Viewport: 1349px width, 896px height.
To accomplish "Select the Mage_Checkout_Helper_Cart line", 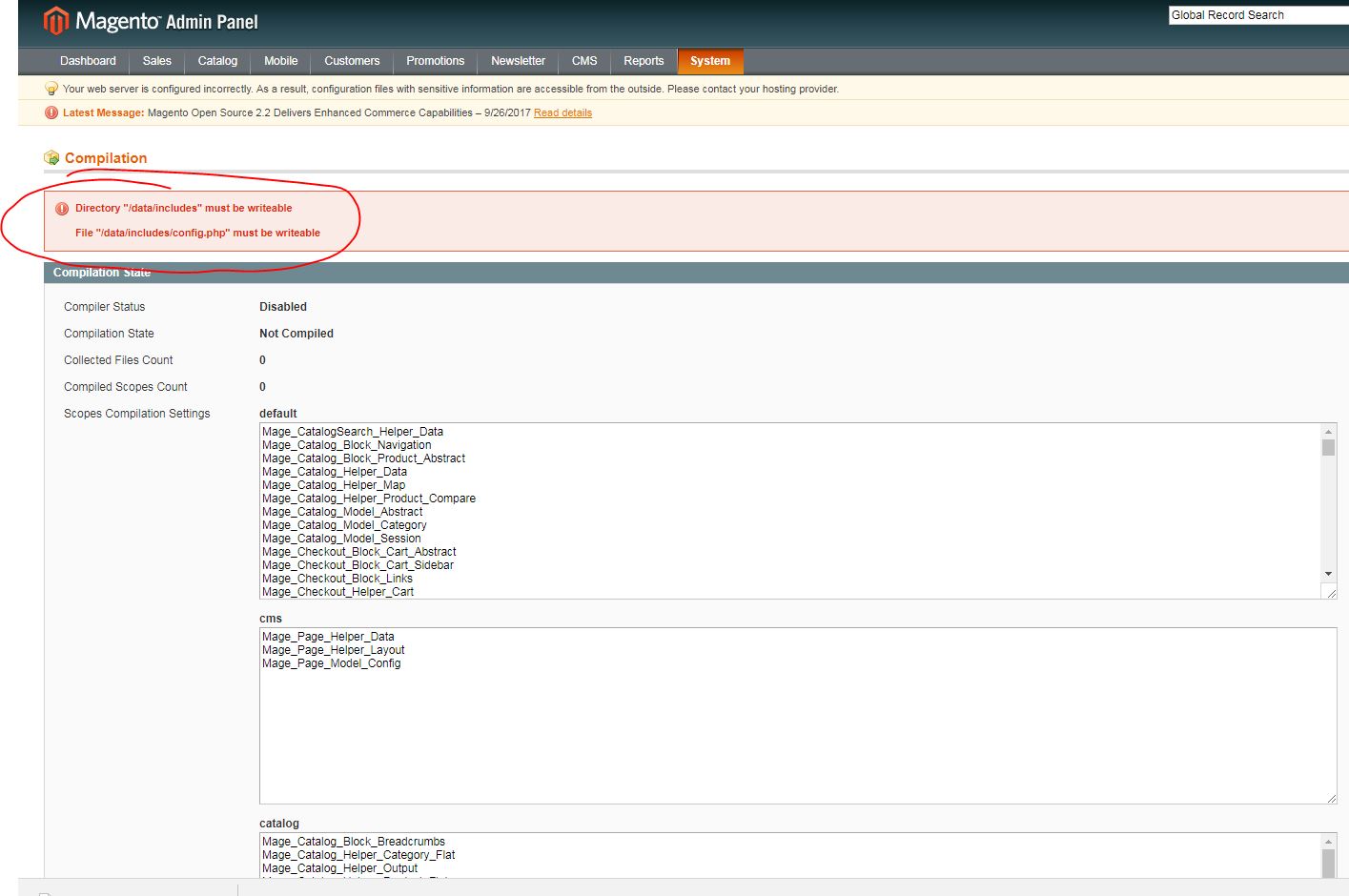I will tap(338, 592).
